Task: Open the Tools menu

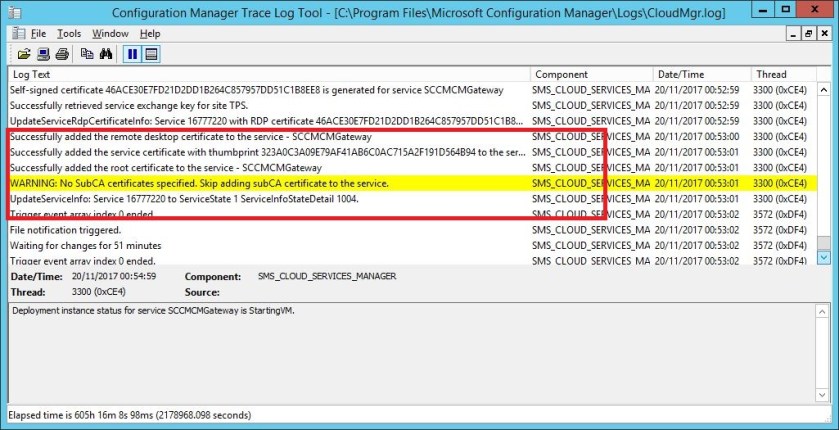Action: 69,34
